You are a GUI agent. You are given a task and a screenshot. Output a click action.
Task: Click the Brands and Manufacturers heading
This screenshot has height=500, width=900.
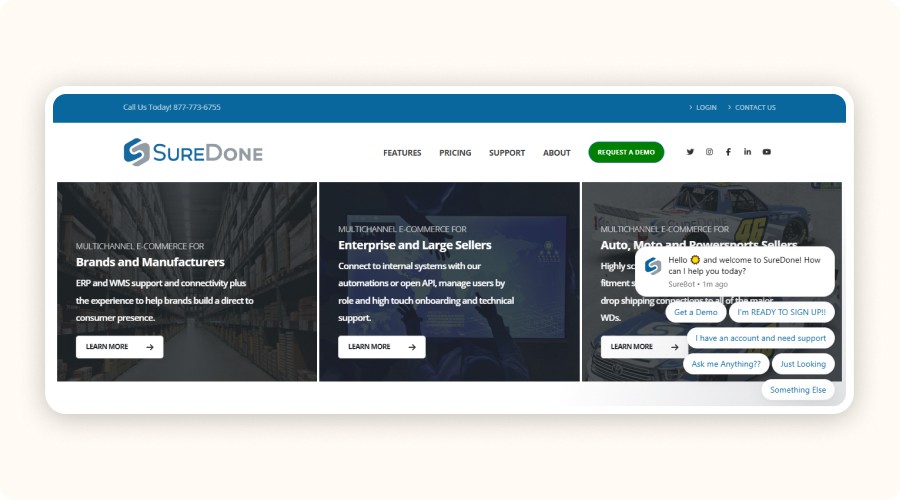coord(150,262)
